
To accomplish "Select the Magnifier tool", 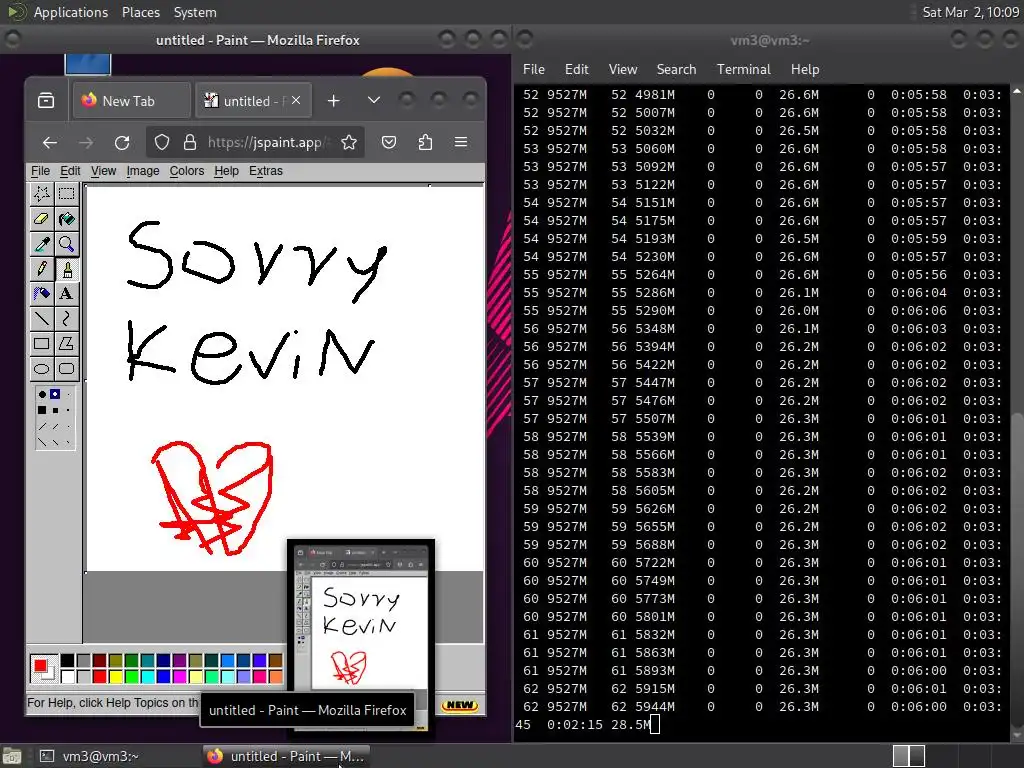I will point(66,244).
